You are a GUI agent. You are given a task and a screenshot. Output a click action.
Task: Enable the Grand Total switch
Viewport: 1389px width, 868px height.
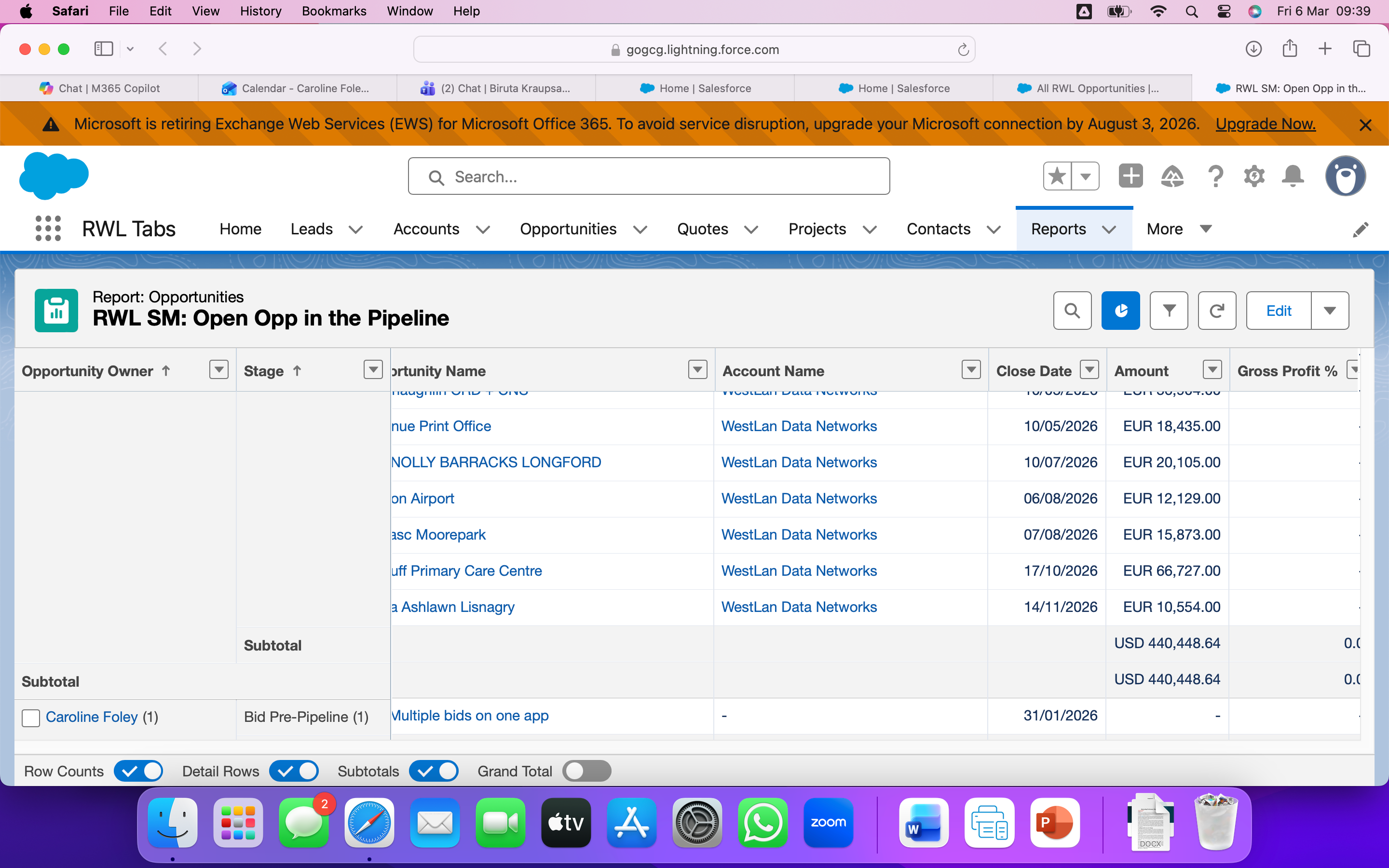(586, 771)
